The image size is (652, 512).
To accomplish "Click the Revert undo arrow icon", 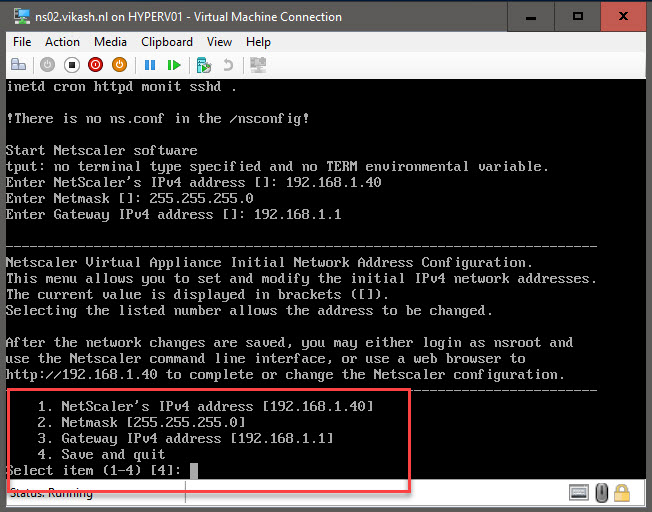I will (228, 65).
